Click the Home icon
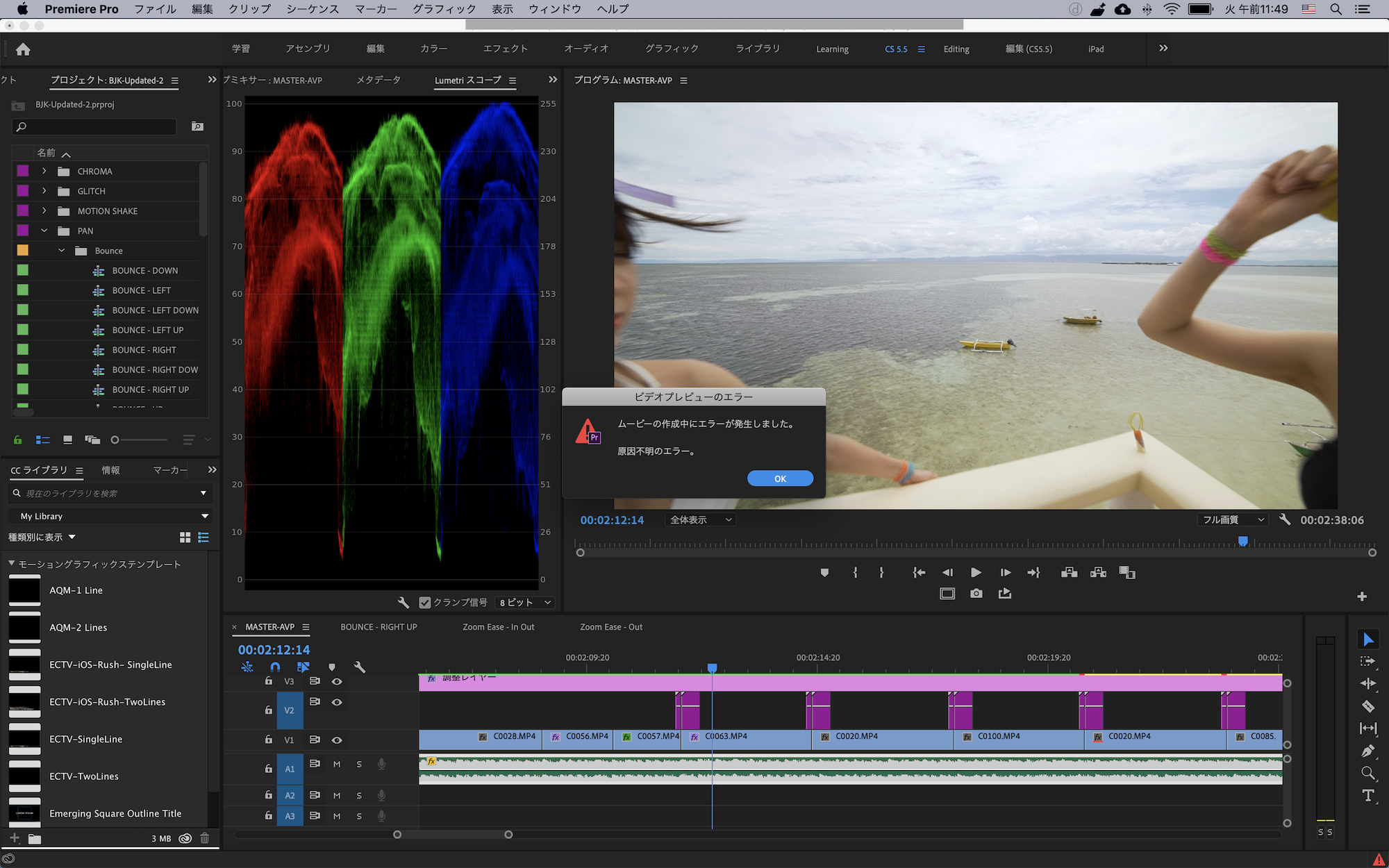Screen dimensions: 1389x868 coord(23,49)
